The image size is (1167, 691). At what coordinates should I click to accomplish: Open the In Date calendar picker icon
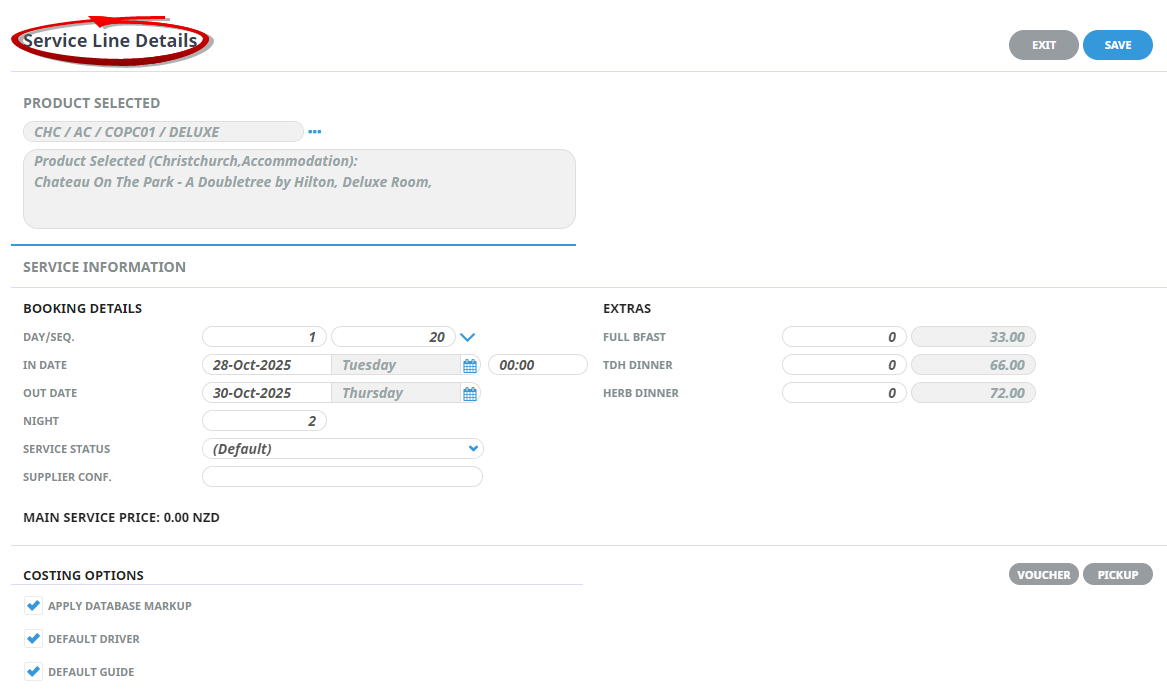click(470, 366)
